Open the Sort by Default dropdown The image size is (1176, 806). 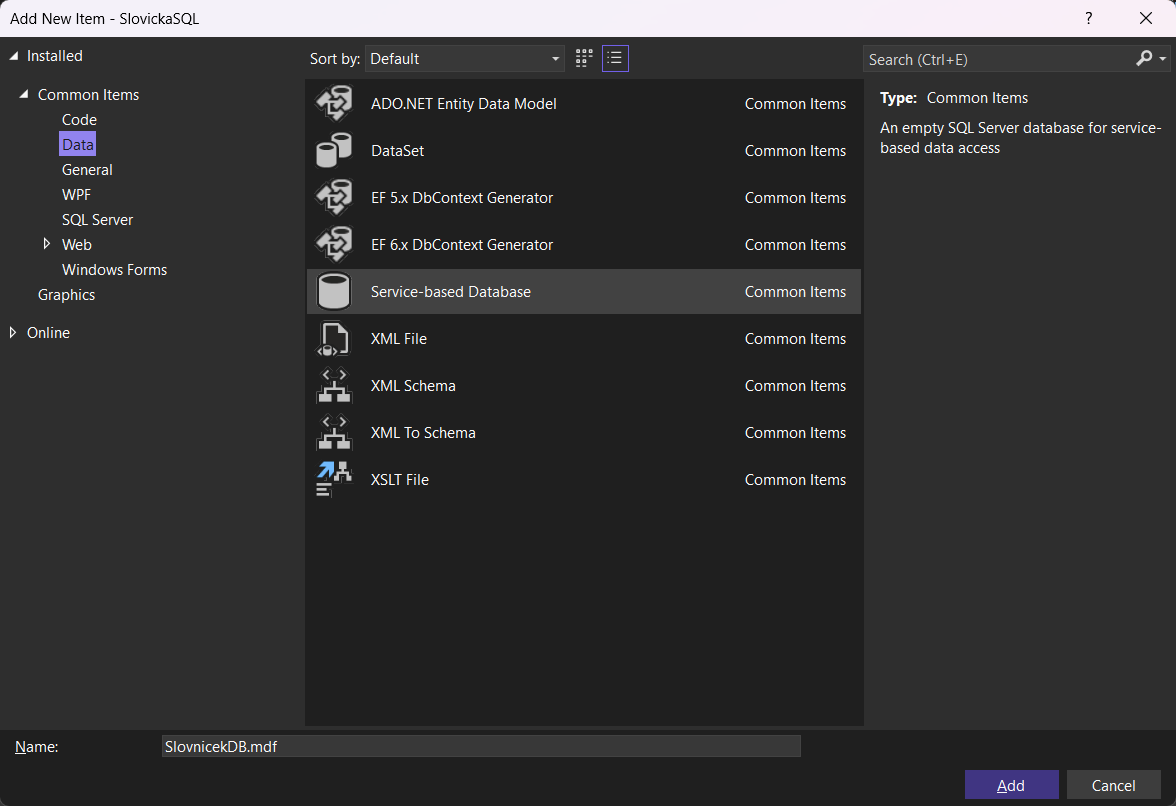(465, 59)
